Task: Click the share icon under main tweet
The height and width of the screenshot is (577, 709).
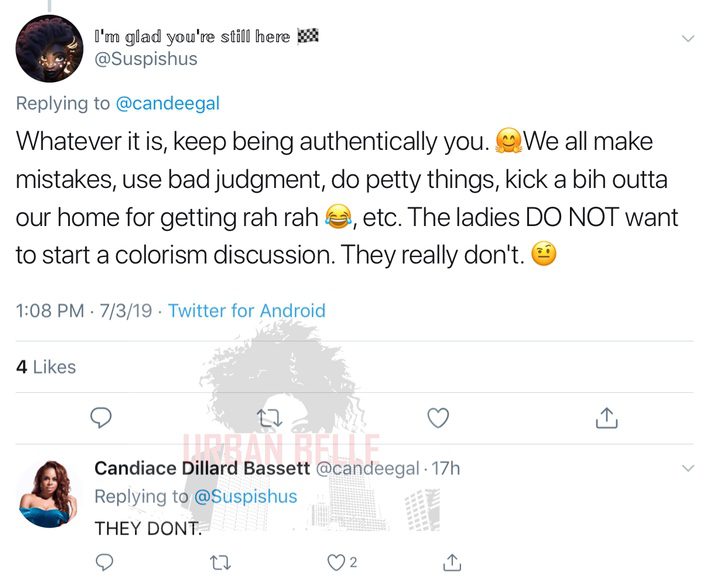Action: [x=606, y=417]
